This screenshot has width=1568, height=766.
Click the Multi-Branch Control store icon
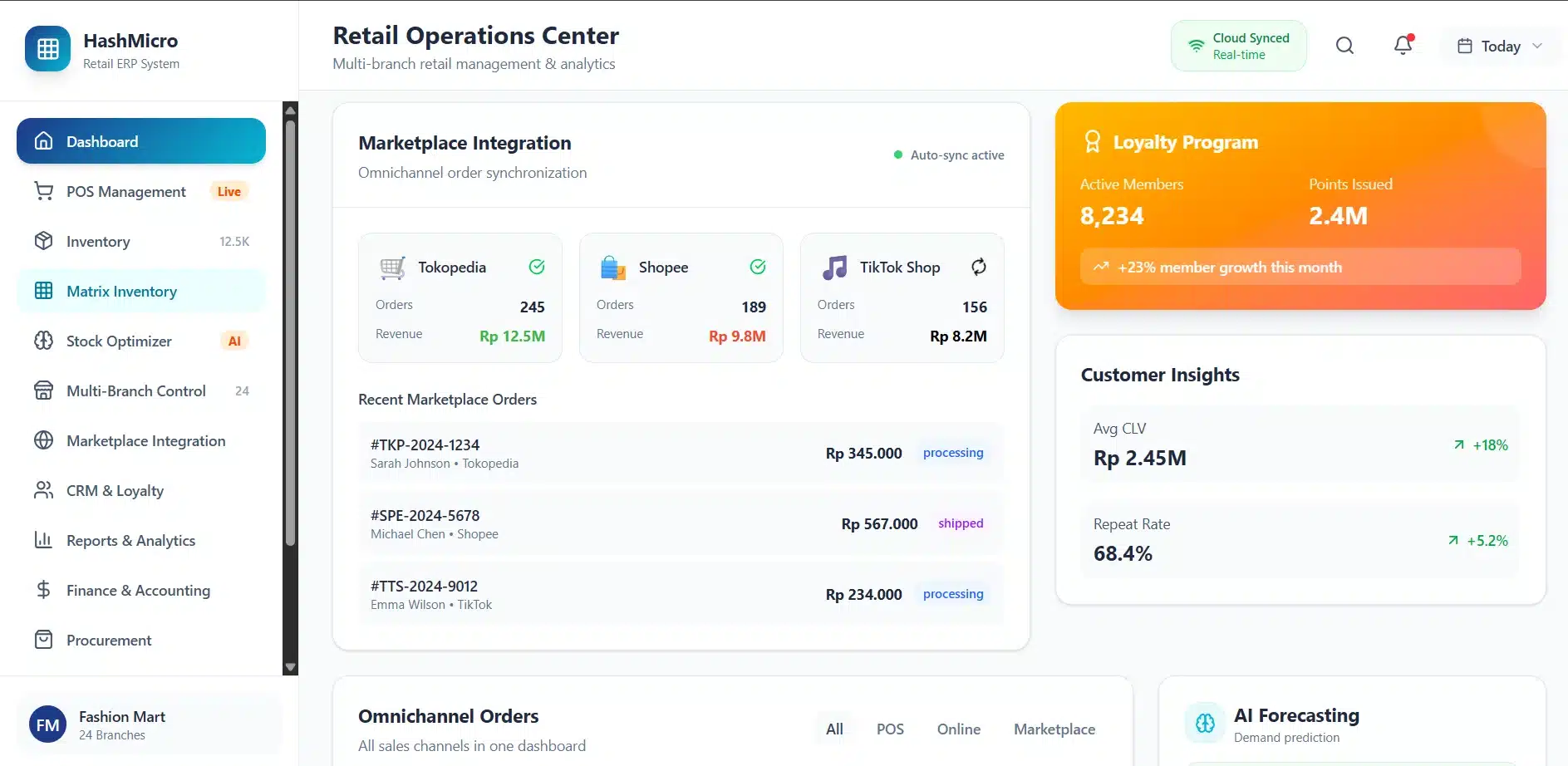[44, 390]
